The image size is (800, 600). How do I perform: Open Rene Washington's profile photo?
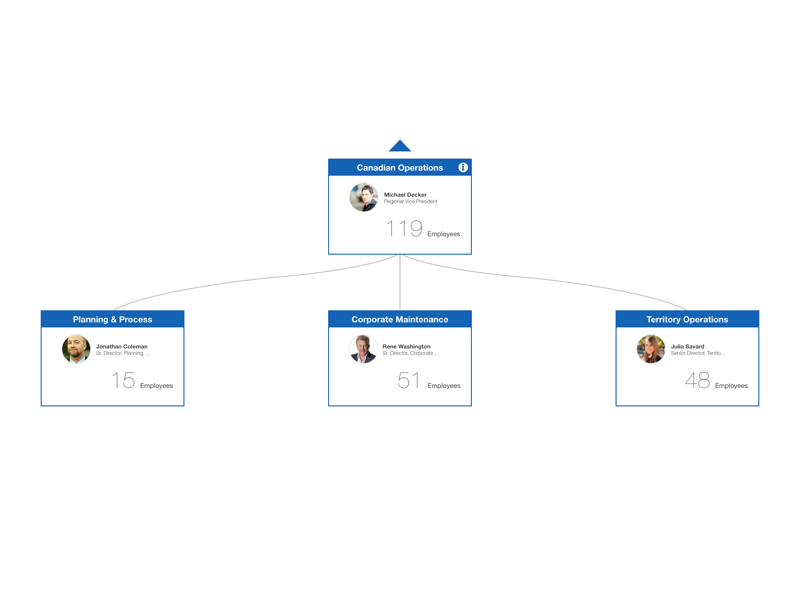(363, 349)
